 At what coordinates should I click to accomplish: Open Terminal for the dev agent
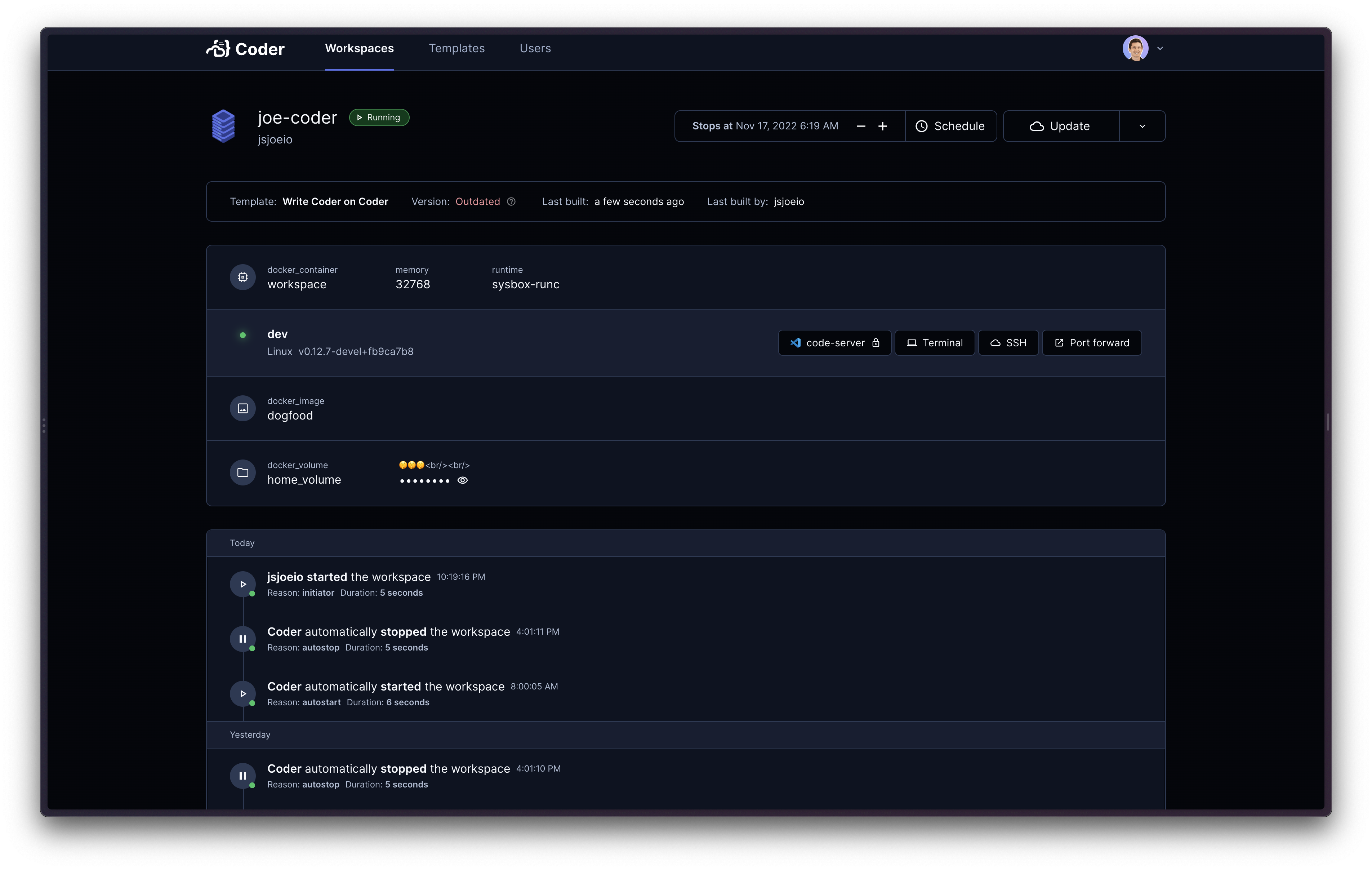tap(934, 343)
